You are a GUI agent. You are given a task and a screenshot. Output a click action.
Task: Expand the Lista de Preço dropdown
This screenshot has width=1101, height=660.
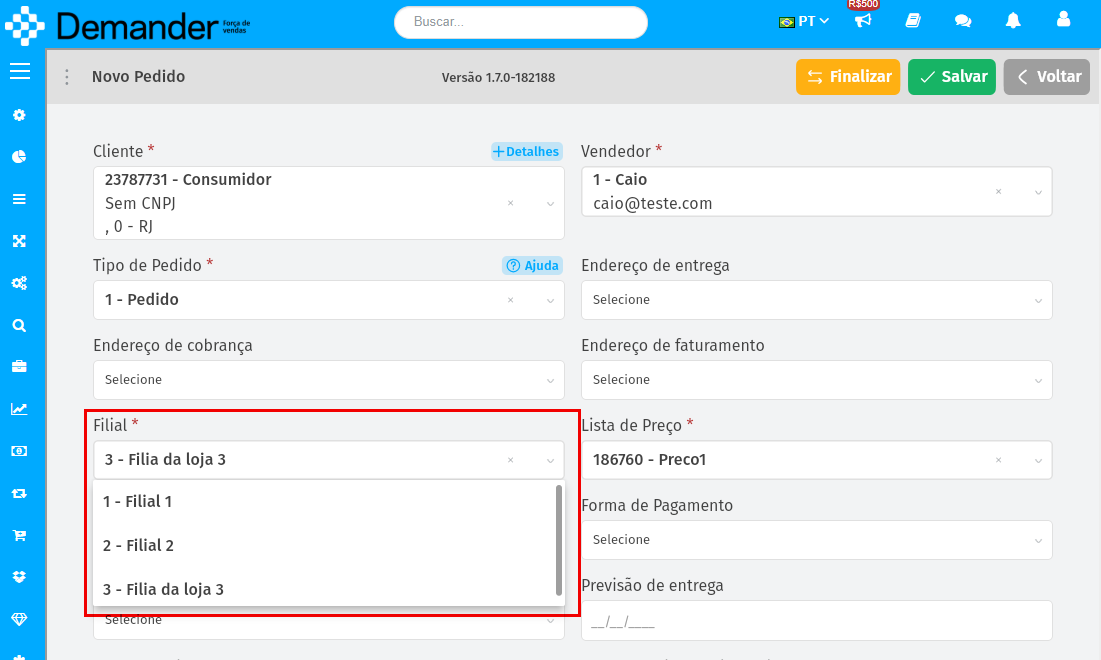(1038, 461)
